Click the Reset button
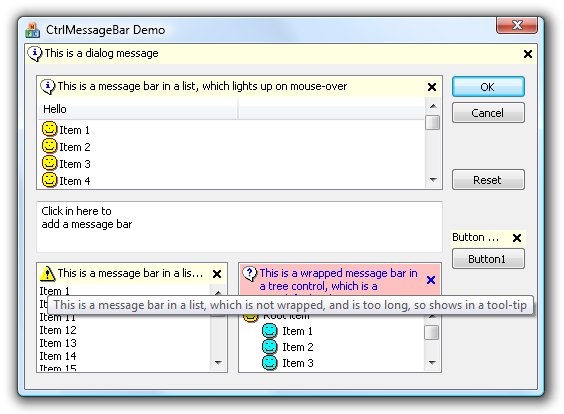The height and width of the screenshot is (414, 564). click(488, 180)
